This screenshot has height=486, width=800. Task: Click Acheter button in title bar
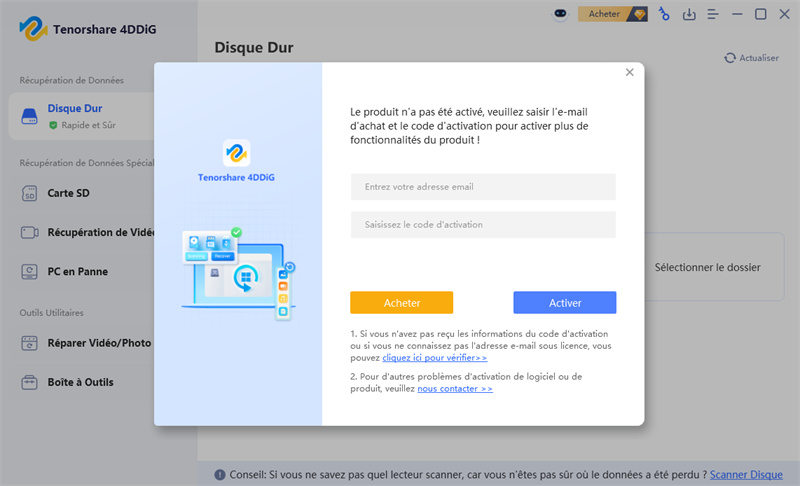(x=613, y=14)
